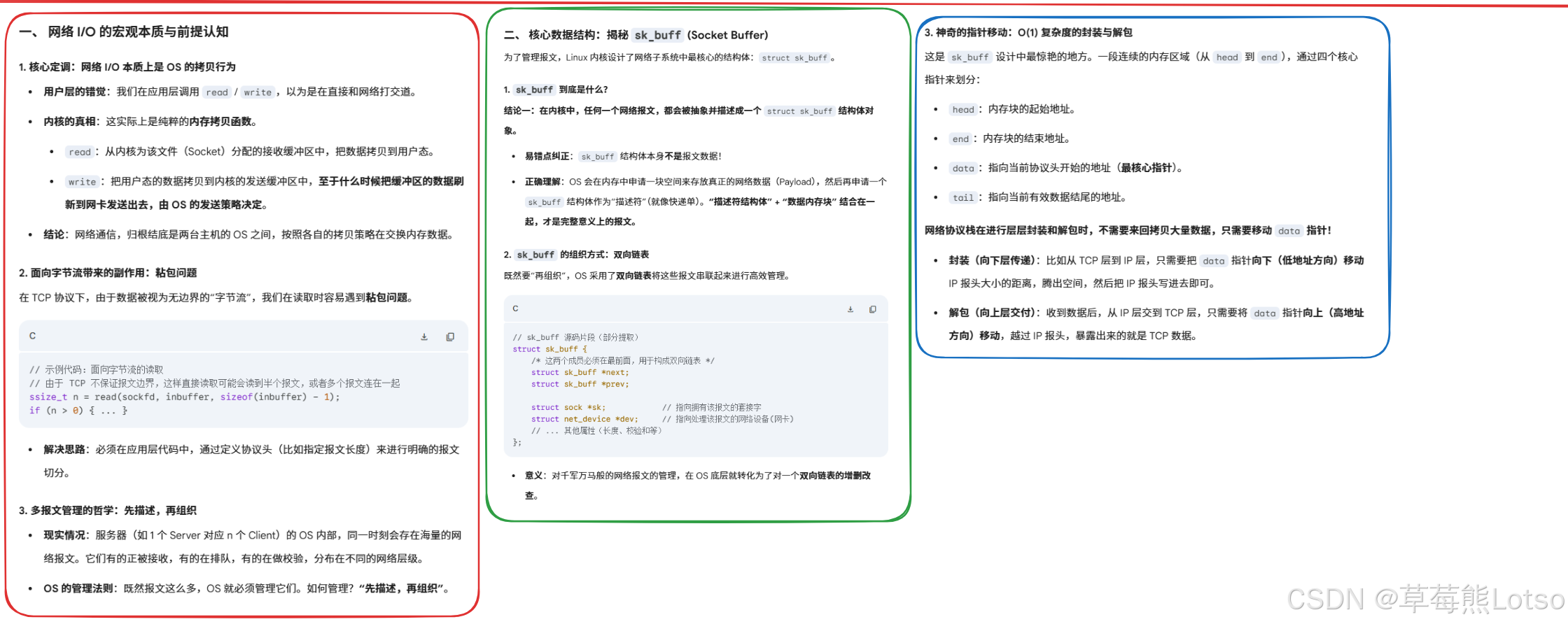Screen dimensions: 1568x624
Task: Click 'head' tag in the 内存块的起始地址 bullet
Action: pos(963,109)
